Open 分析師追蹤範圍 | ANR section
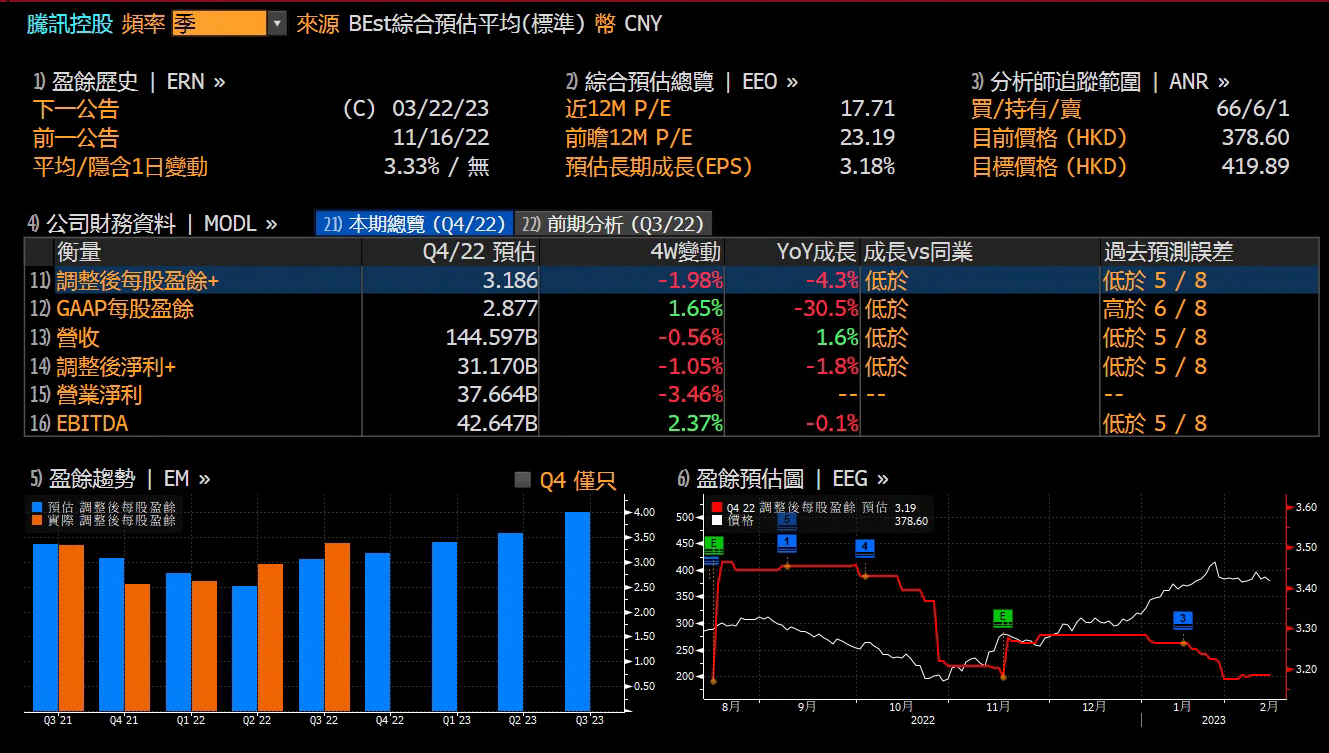The image size is (1329, 753). click(x=1100, y=82)
